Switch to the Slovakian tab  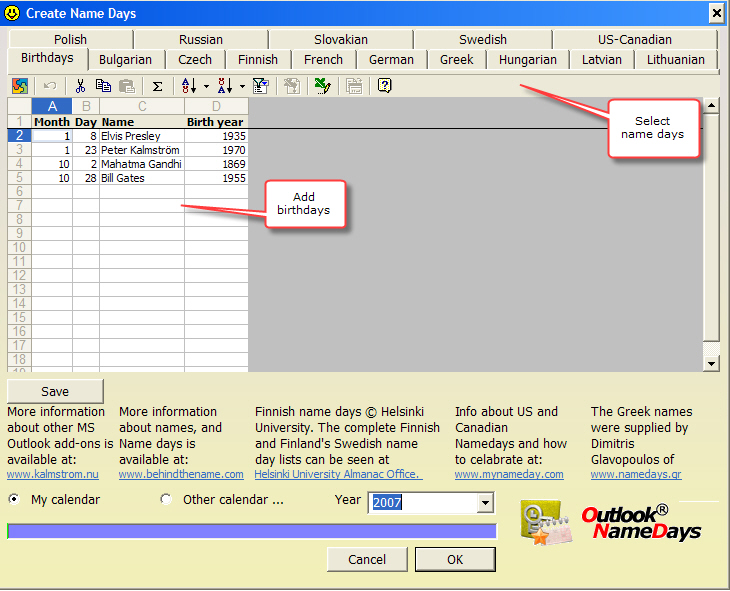341,40
